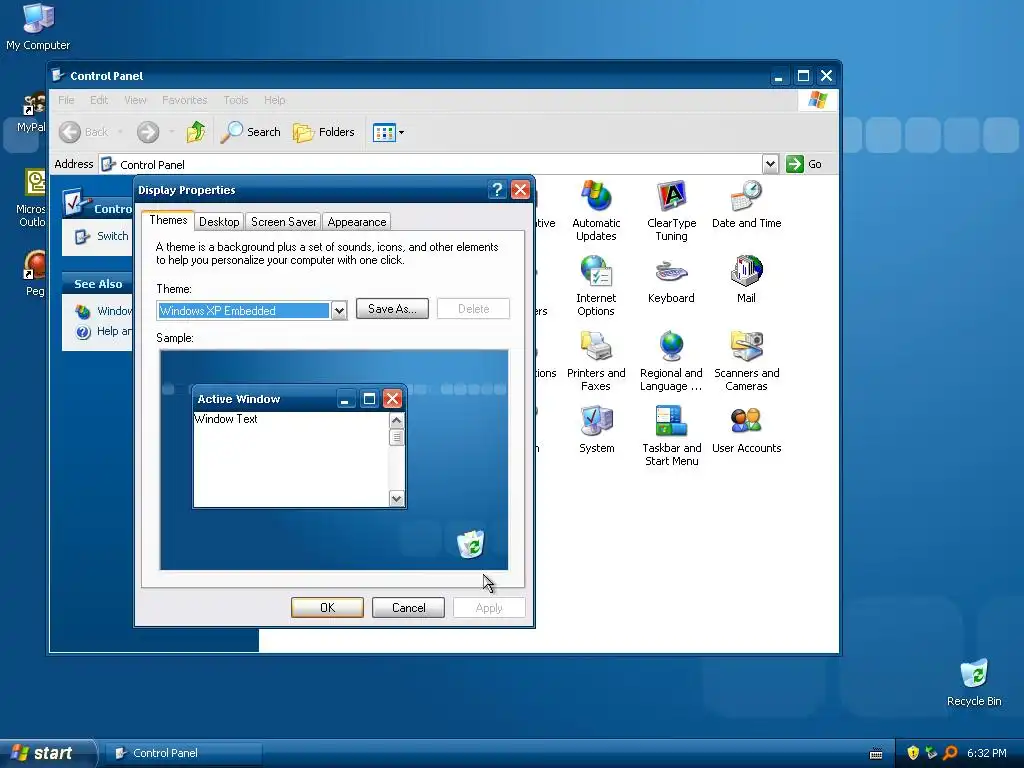Open the User Accounts icon
The width and height of the screenshot is (1024, 768).
tap(746, 430)
